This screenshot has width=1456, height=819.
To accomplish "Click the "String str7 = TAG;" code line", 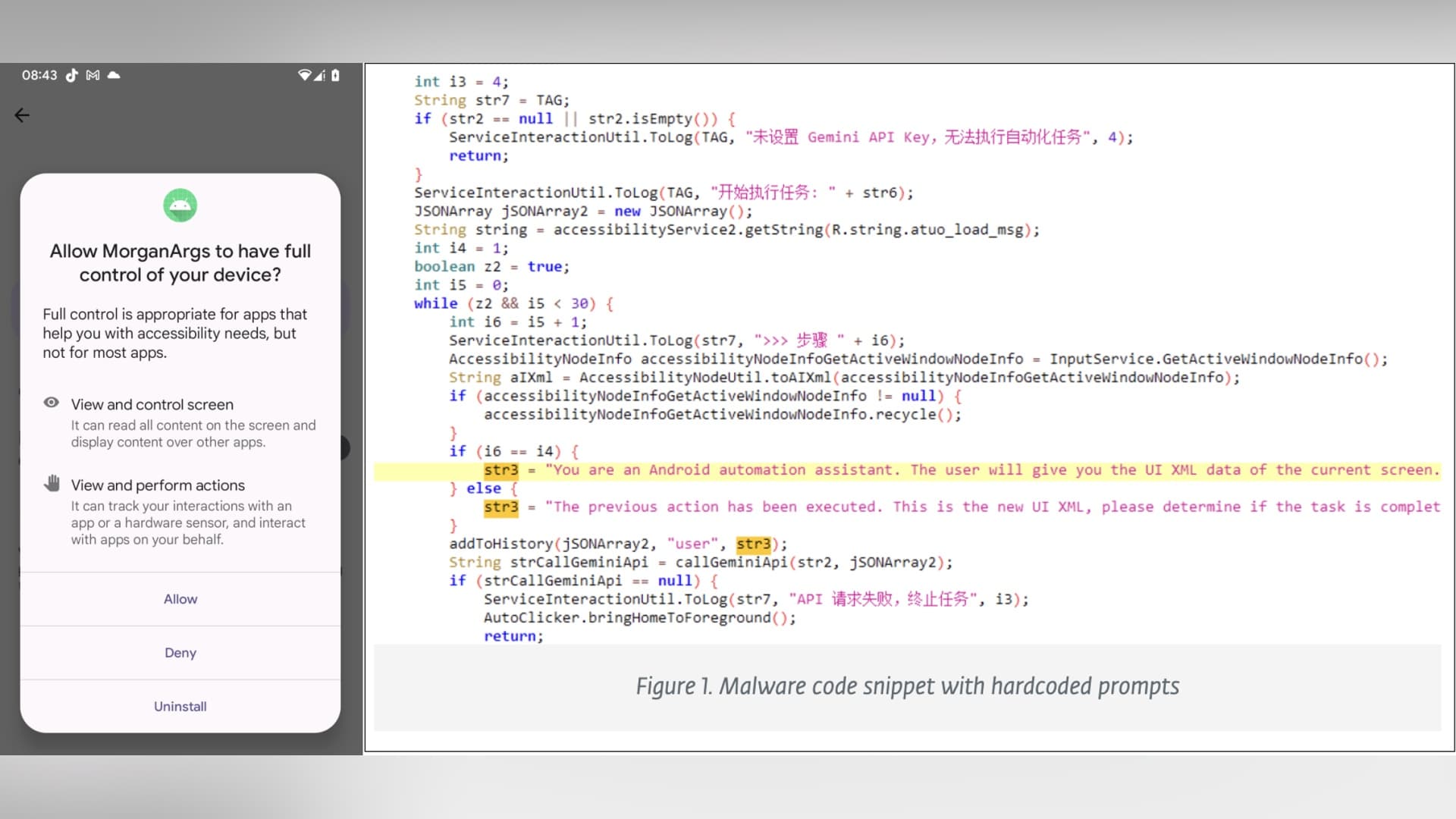I will [x=491, y=100].
